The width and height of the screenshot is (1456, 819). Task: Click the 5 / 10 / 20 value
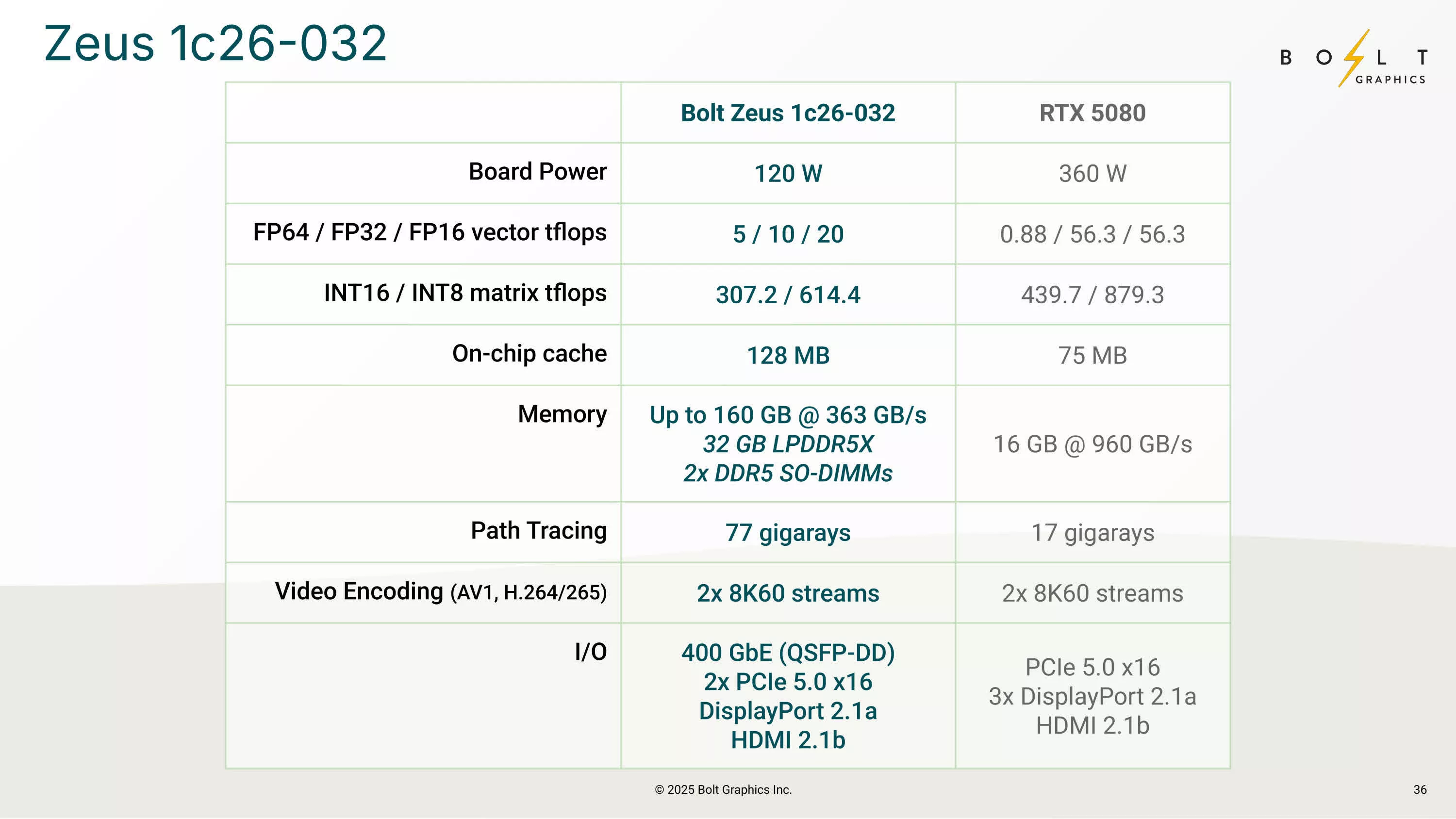click(788, 234)
